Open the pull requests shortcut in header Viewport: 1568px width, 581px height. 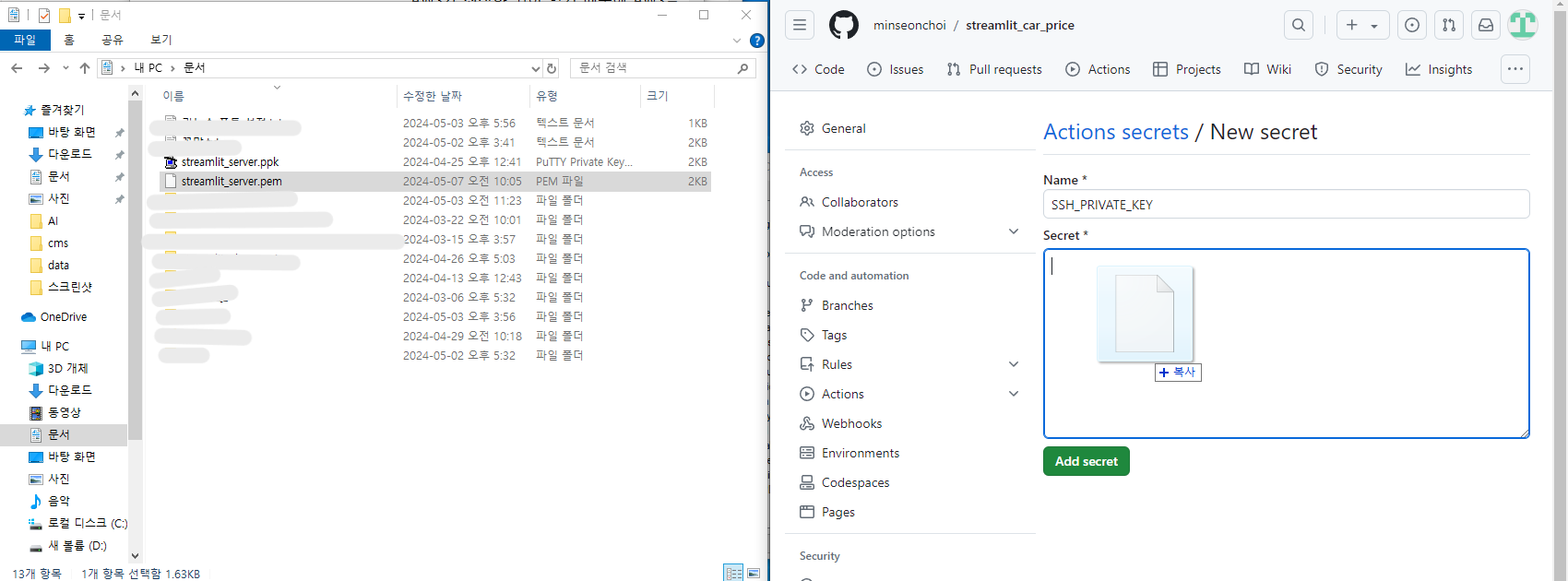[x=1449, y=25]
